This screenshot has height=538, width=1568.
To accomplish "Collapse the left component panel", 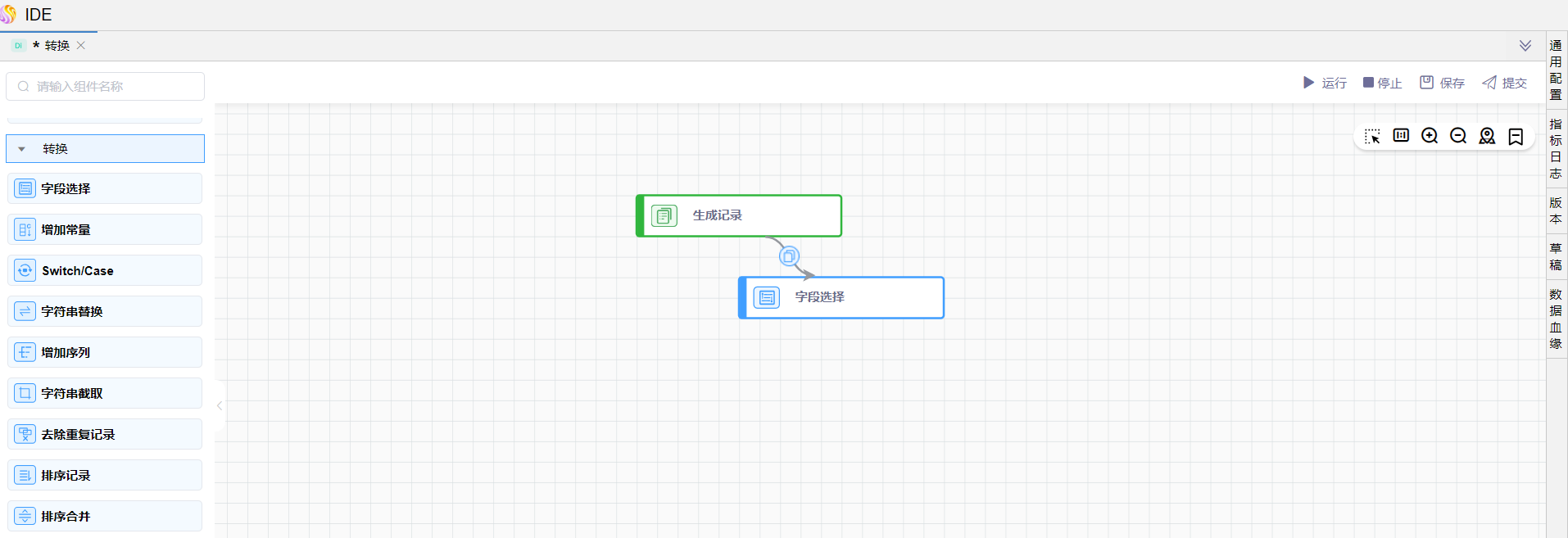I will (x=220, y=405).
